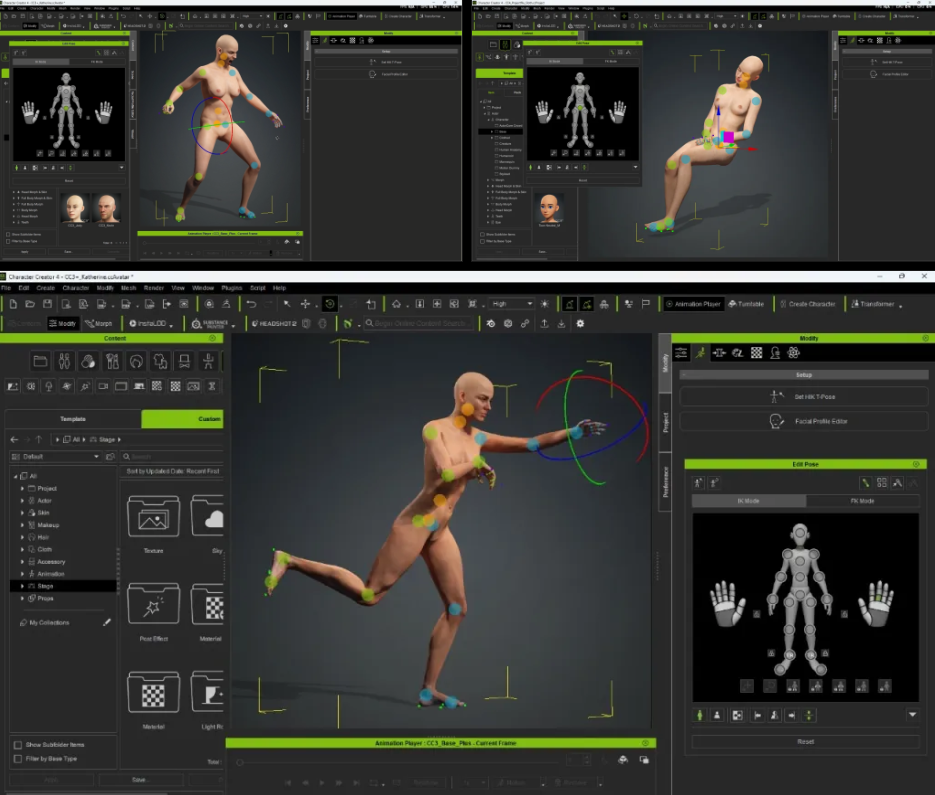Click the Turntable toolbar button
This screenshot has width=935, height=795.
coord(746,304)
